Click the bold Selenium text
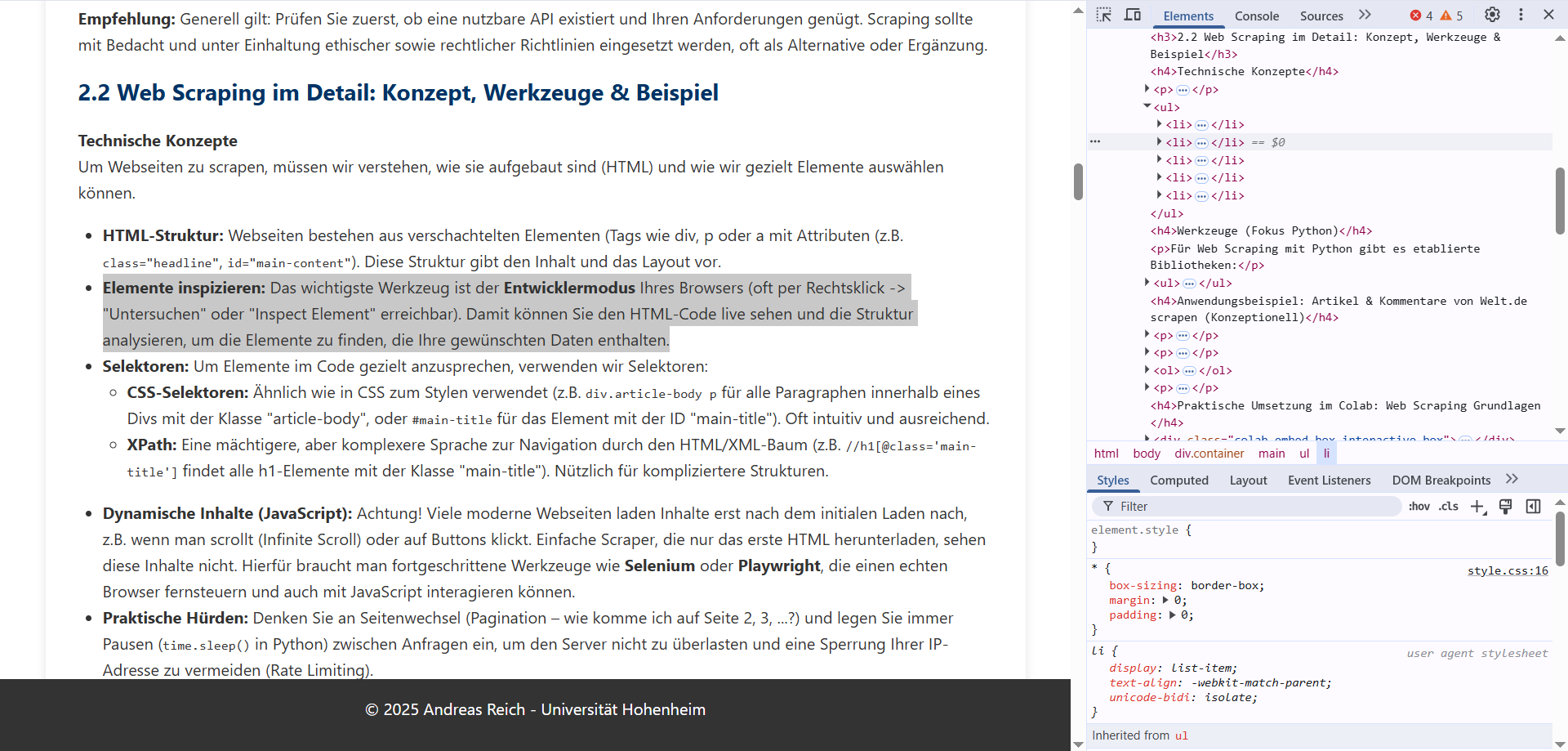The image size is (1568, 751). (660, 565)
